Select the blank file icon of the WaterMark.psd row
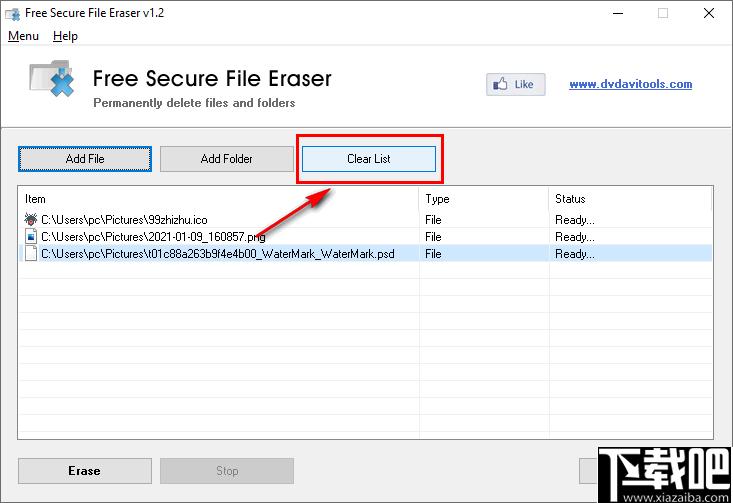This screenshot has width=733, height=503. tap(31, 253)
